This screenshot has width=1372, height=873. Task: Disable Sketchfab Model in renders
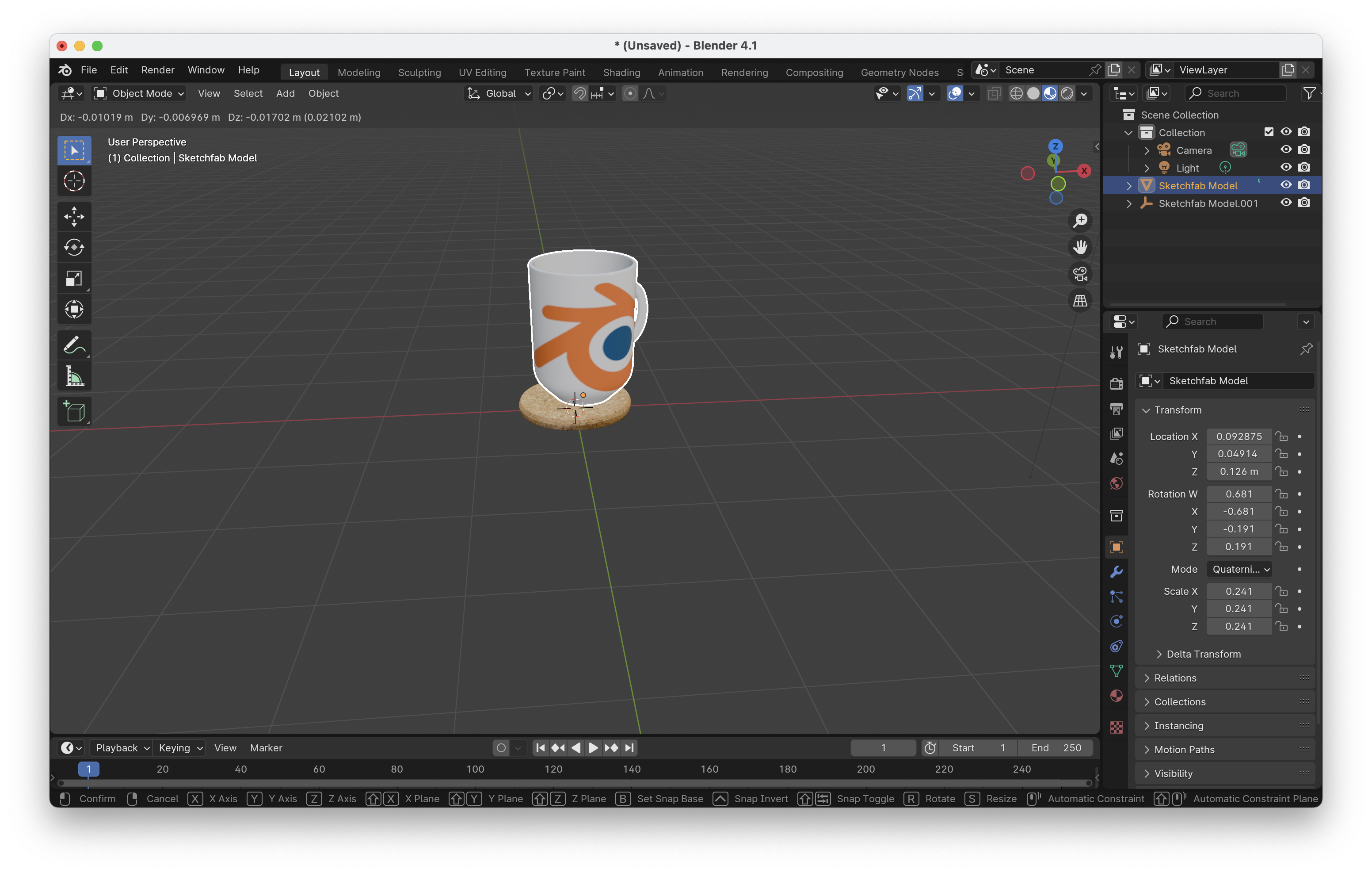point(1303,185)
